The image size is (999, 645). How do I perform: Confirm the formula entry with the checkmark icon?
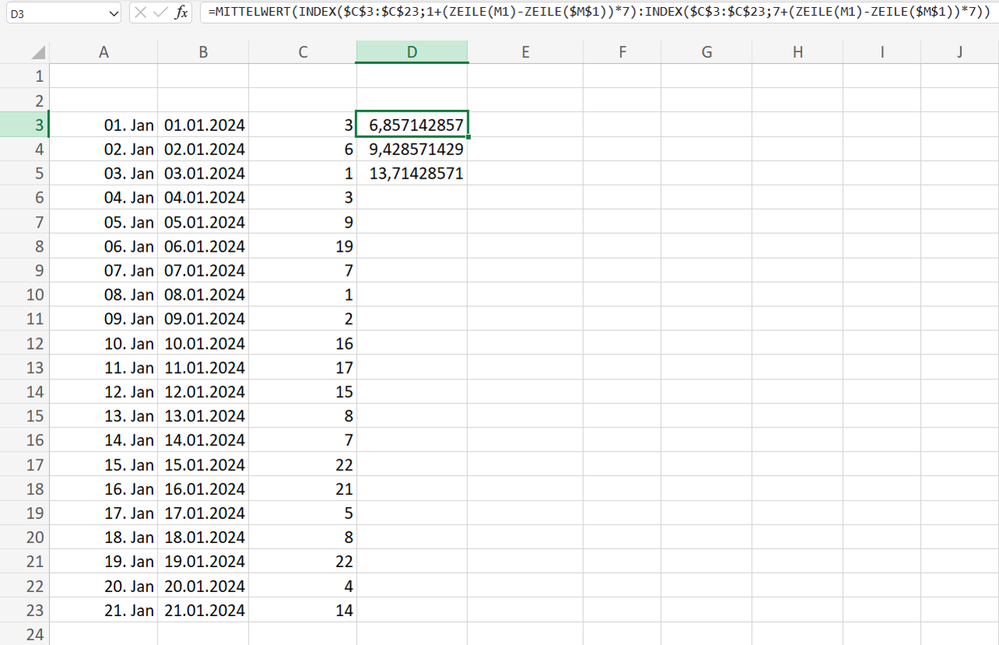point(161,13)
